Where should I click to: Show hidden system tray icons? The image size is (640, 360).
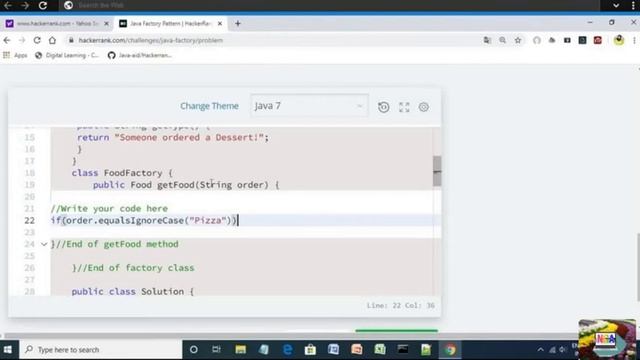click(x=540, y=350)
